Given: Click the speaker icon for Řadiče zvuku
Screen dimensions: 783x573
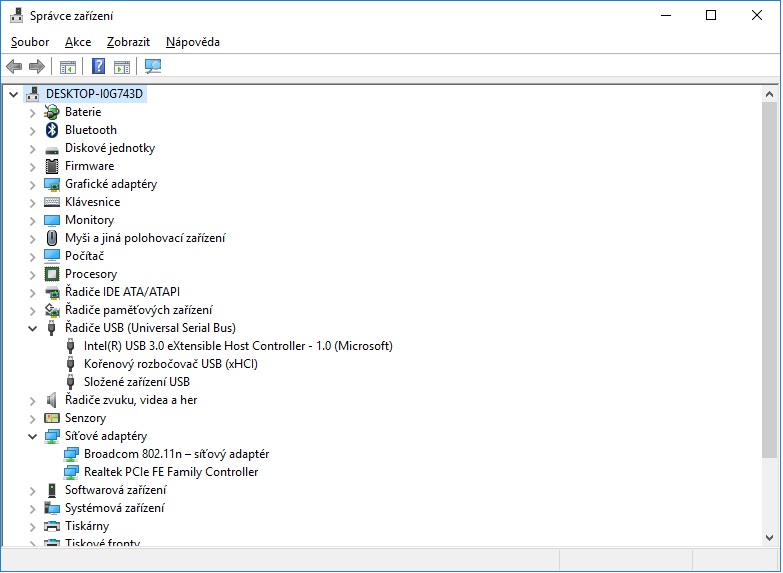Looking at the screenshot, I should coord(51,400).
